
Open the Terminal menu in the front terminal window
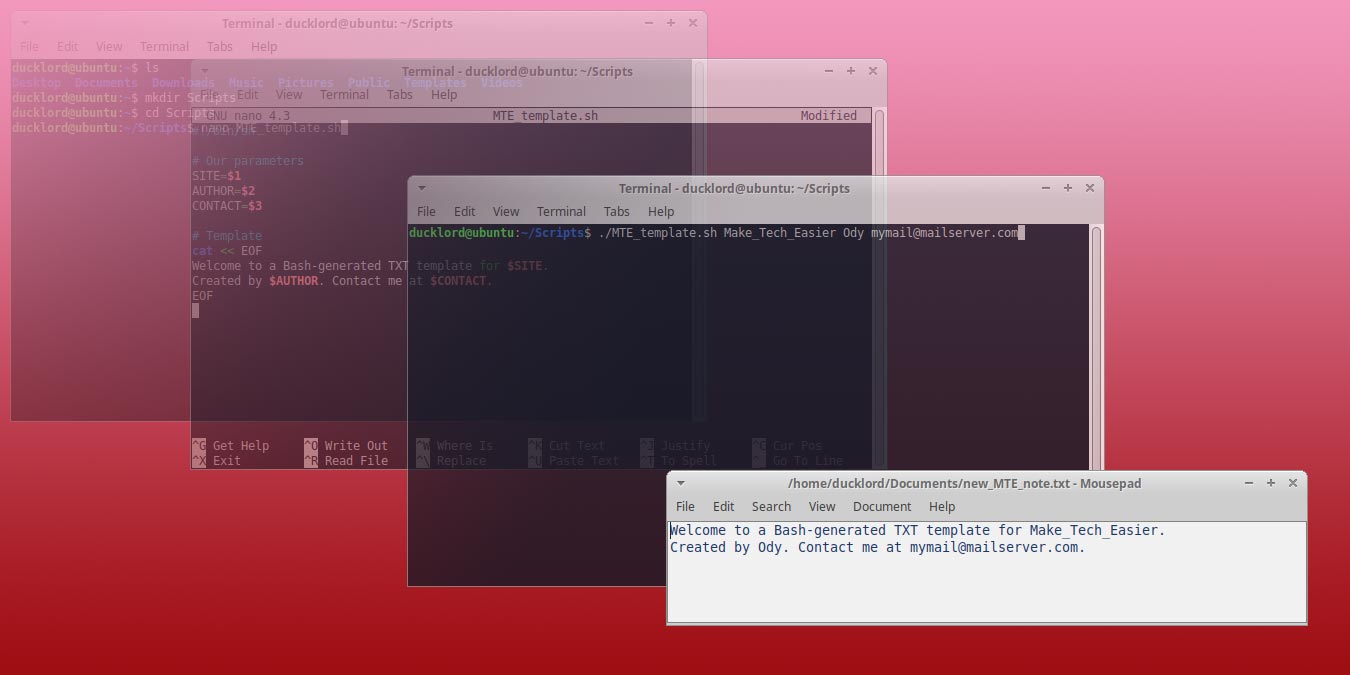(x=561, y=211)
